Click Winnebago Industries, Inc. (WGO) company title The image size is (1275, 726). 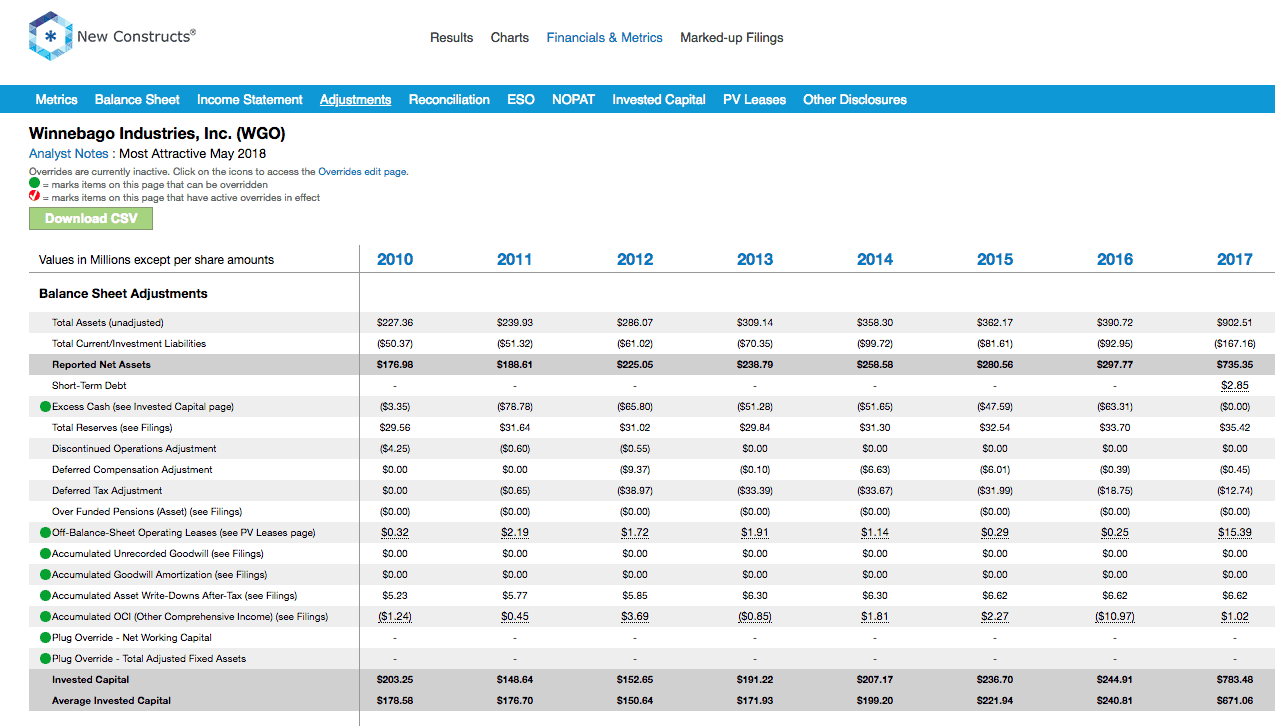pyautogui.click(x=157, y=133)
